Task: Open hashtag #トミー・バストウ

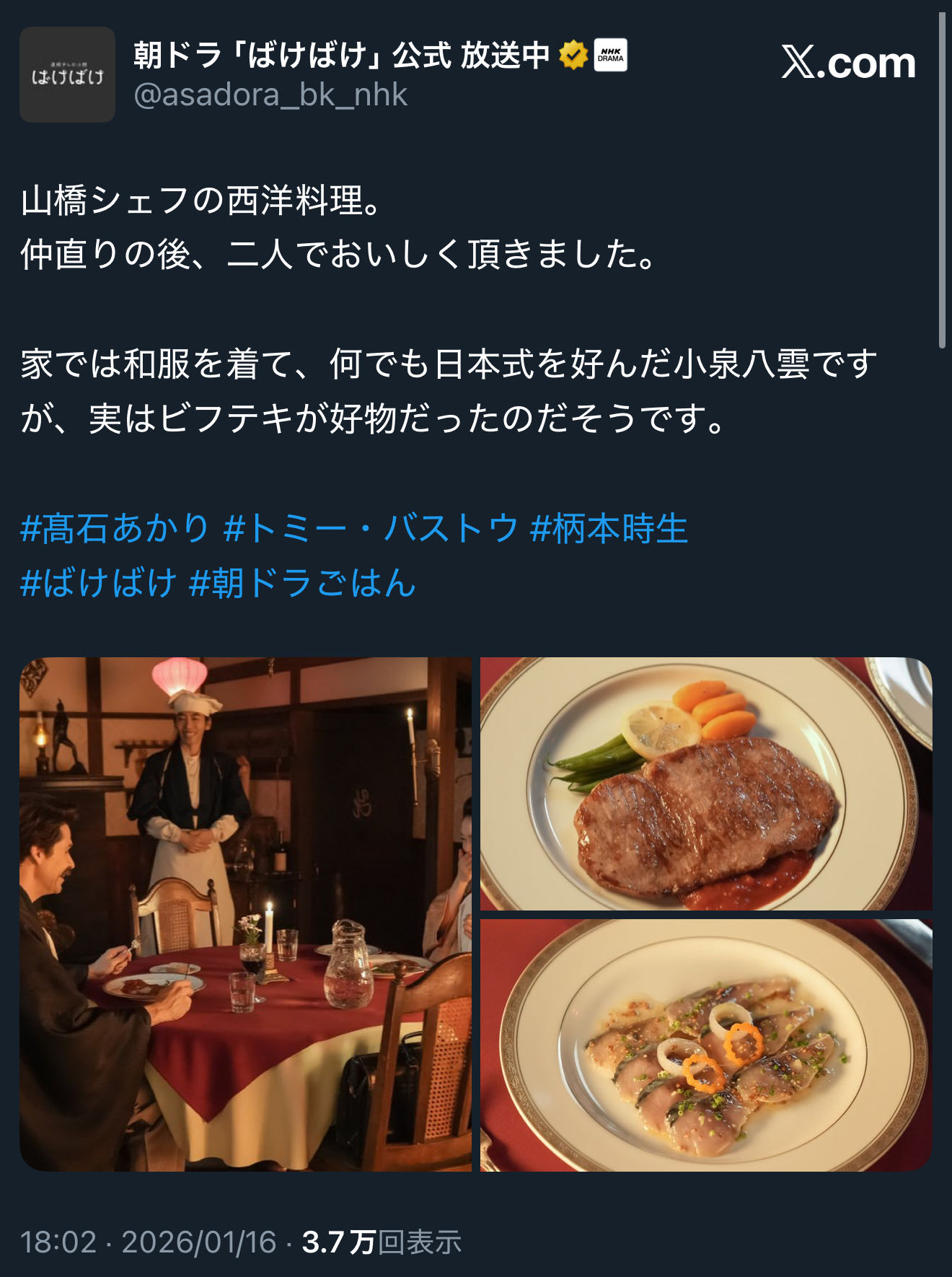Action: pos(371,528)
